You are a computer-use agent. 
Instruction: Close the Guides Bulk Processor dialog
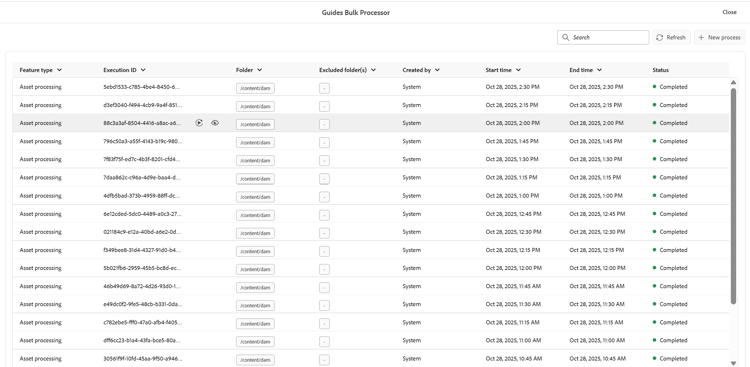click(729, 12)
